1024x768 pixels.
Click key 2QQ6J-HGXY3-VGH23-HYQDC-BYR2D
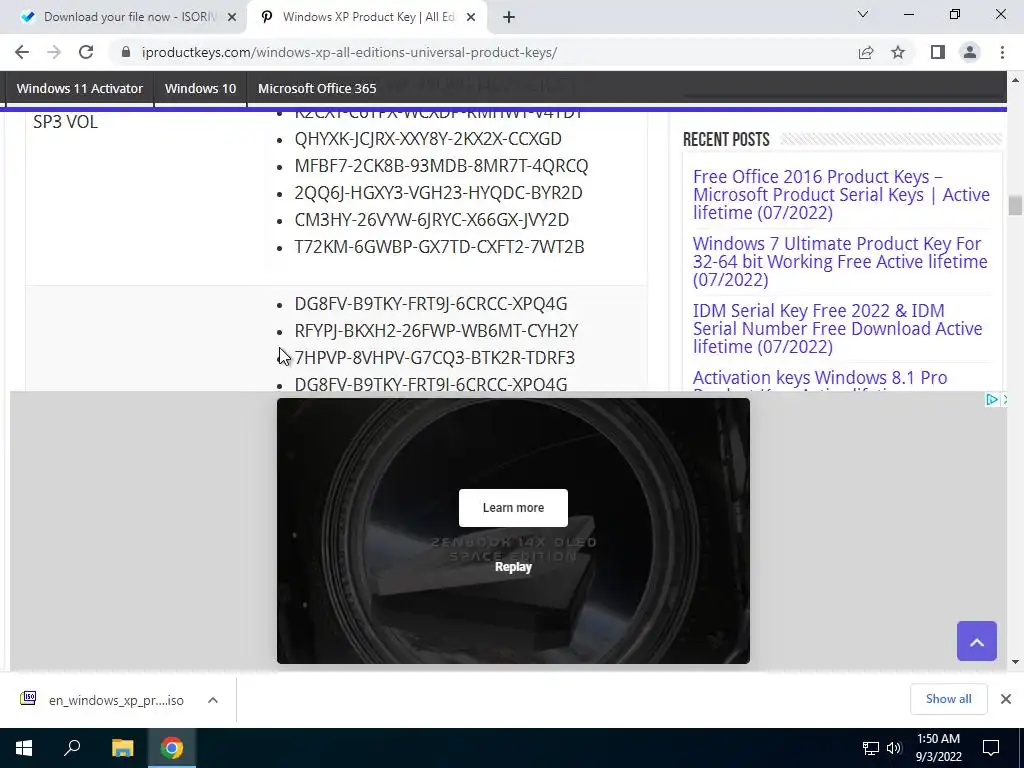tap(438, 193)
